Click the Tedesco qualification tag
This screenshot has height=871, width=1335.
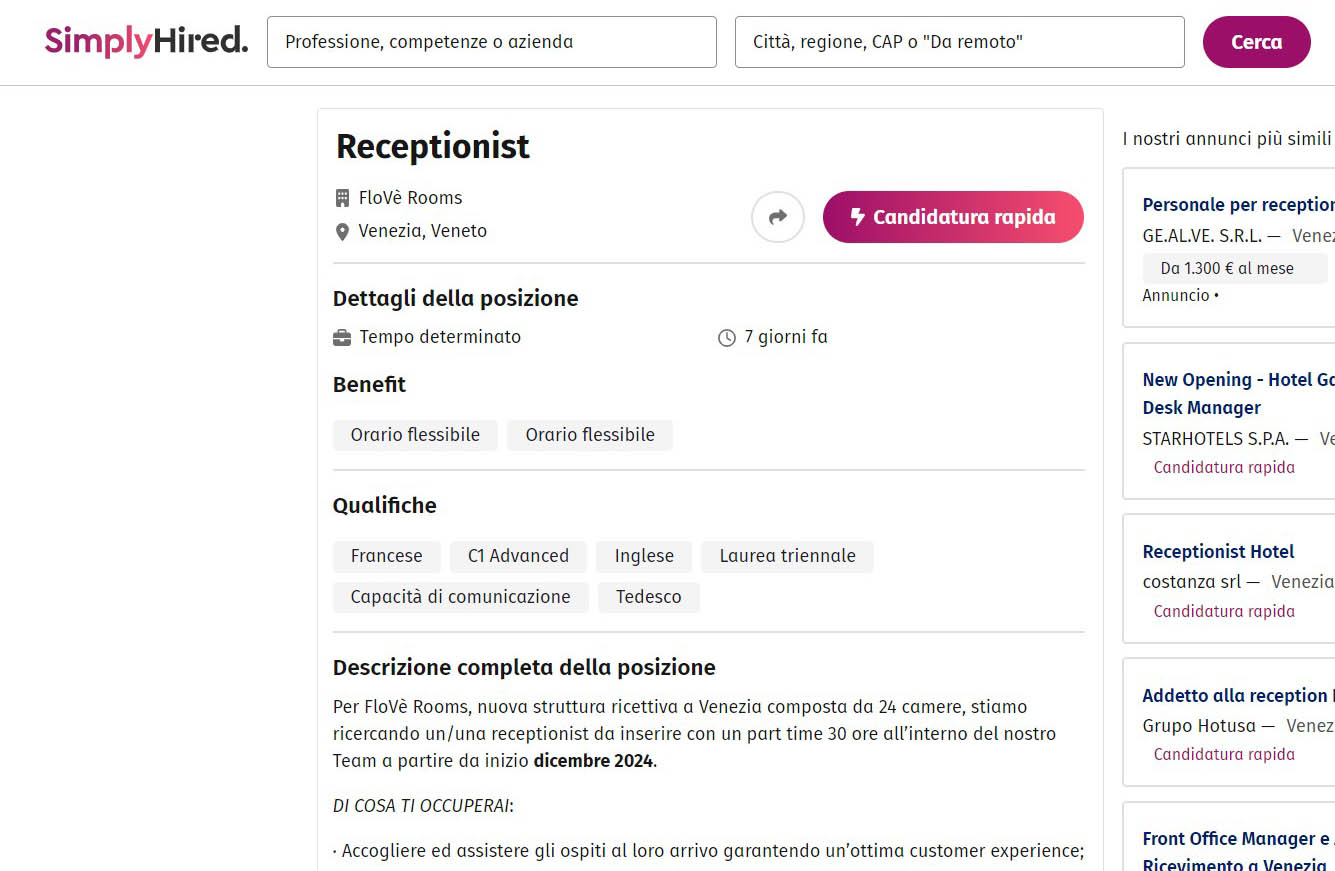(648, 597)
